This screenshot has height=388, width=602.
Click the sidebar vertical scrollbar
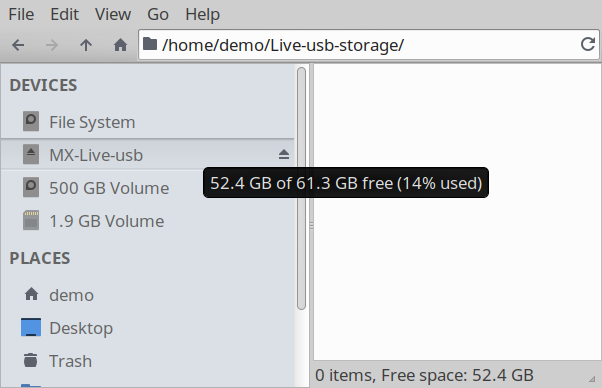pyautogui.click(x=301, y=188)
